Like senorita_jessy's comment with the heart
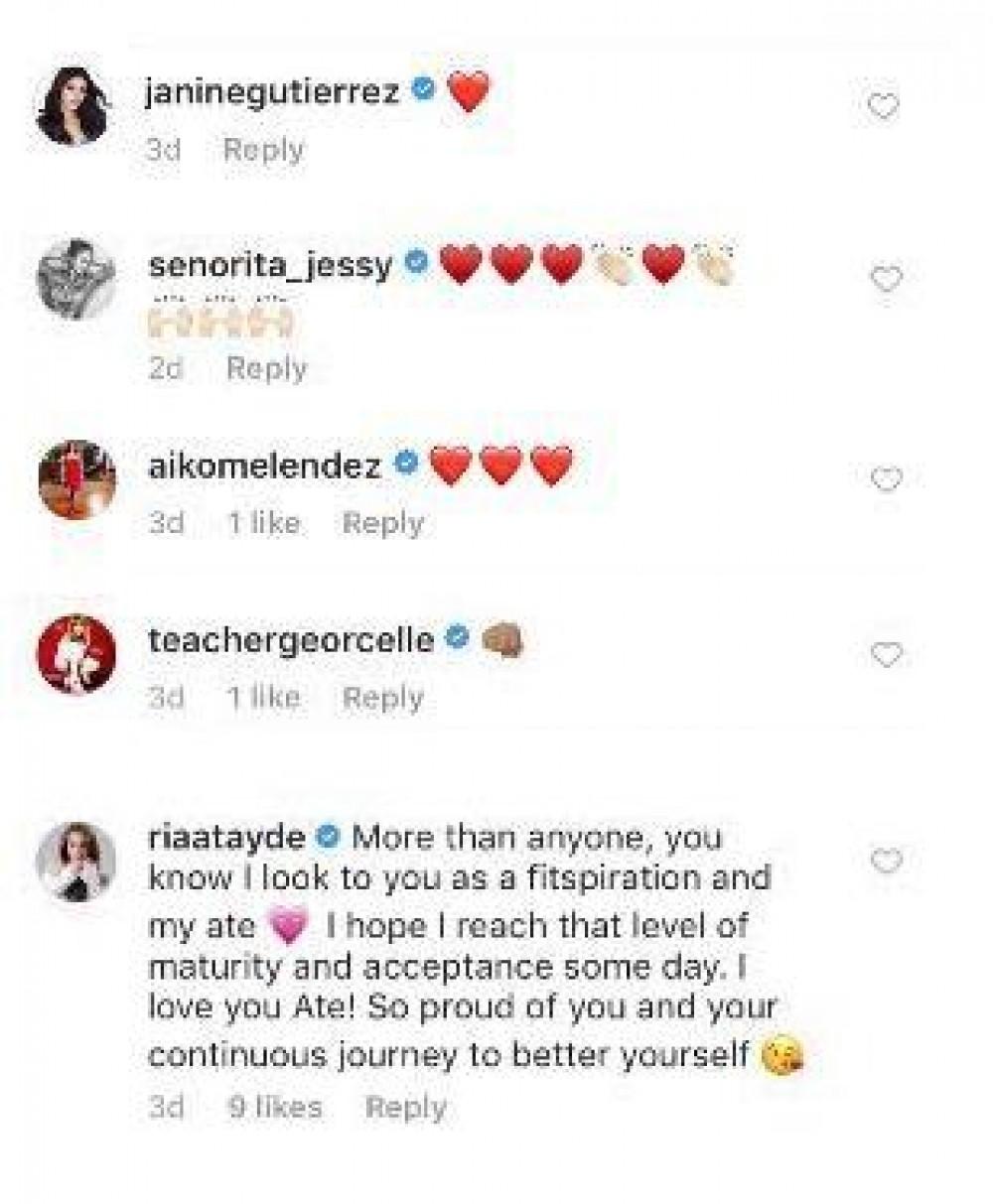This screenshot has height=1204, width=993. click(x=885, y=279)
